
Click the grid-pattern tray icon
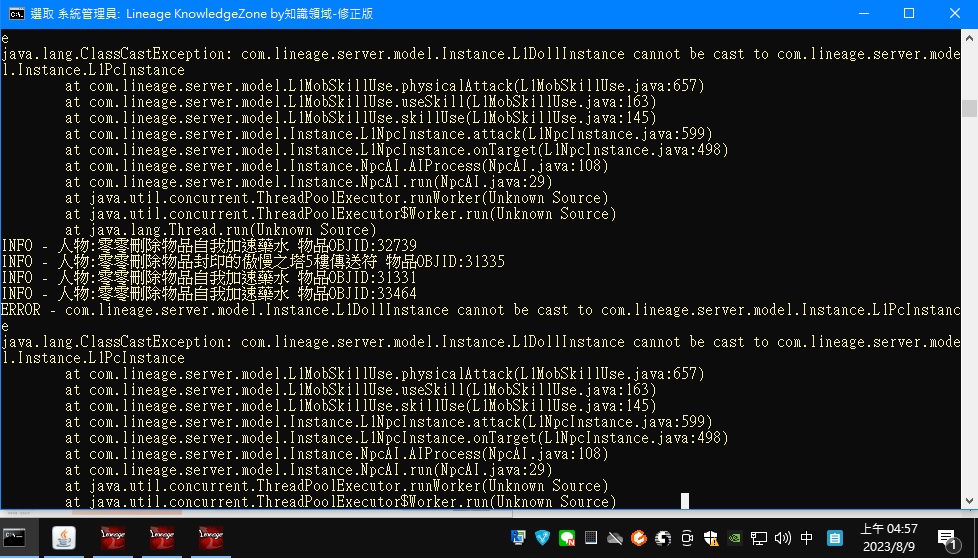point(591,538)
